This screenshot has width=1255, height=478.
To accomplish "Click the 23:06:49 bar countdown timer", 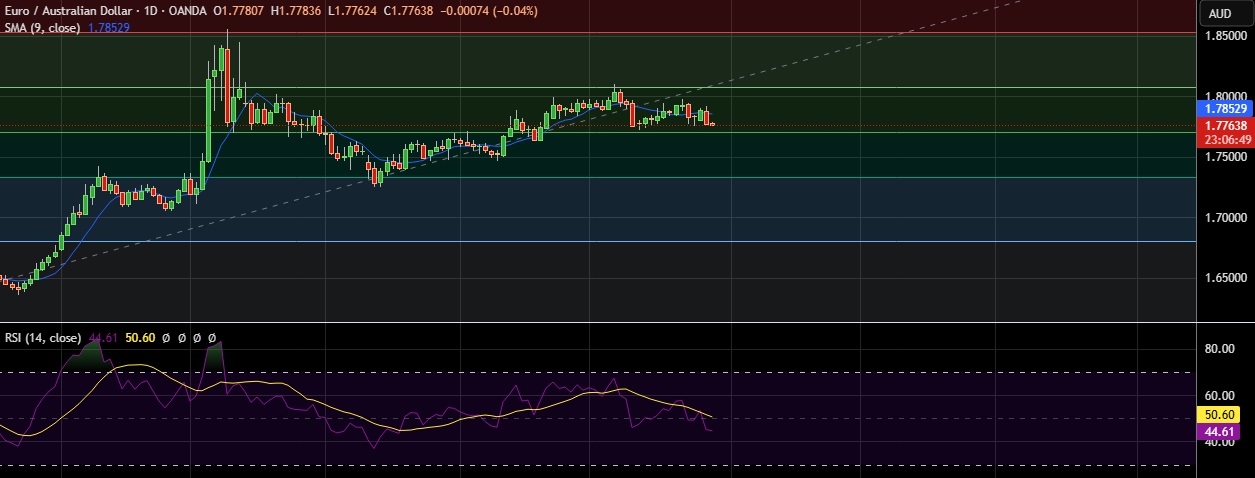I will pyautogui.click(x=1224, y=141).
